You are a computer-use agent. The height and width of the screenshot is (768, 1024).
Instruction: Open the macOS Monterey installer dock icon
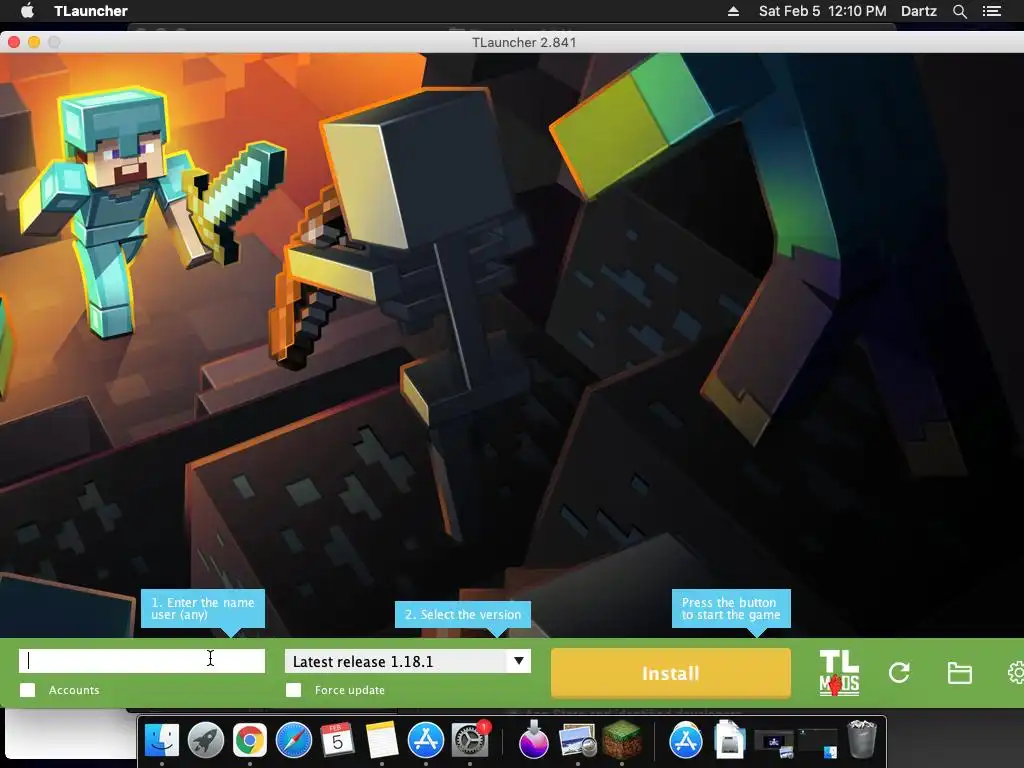pyautogui.click(x=534, y=739)
